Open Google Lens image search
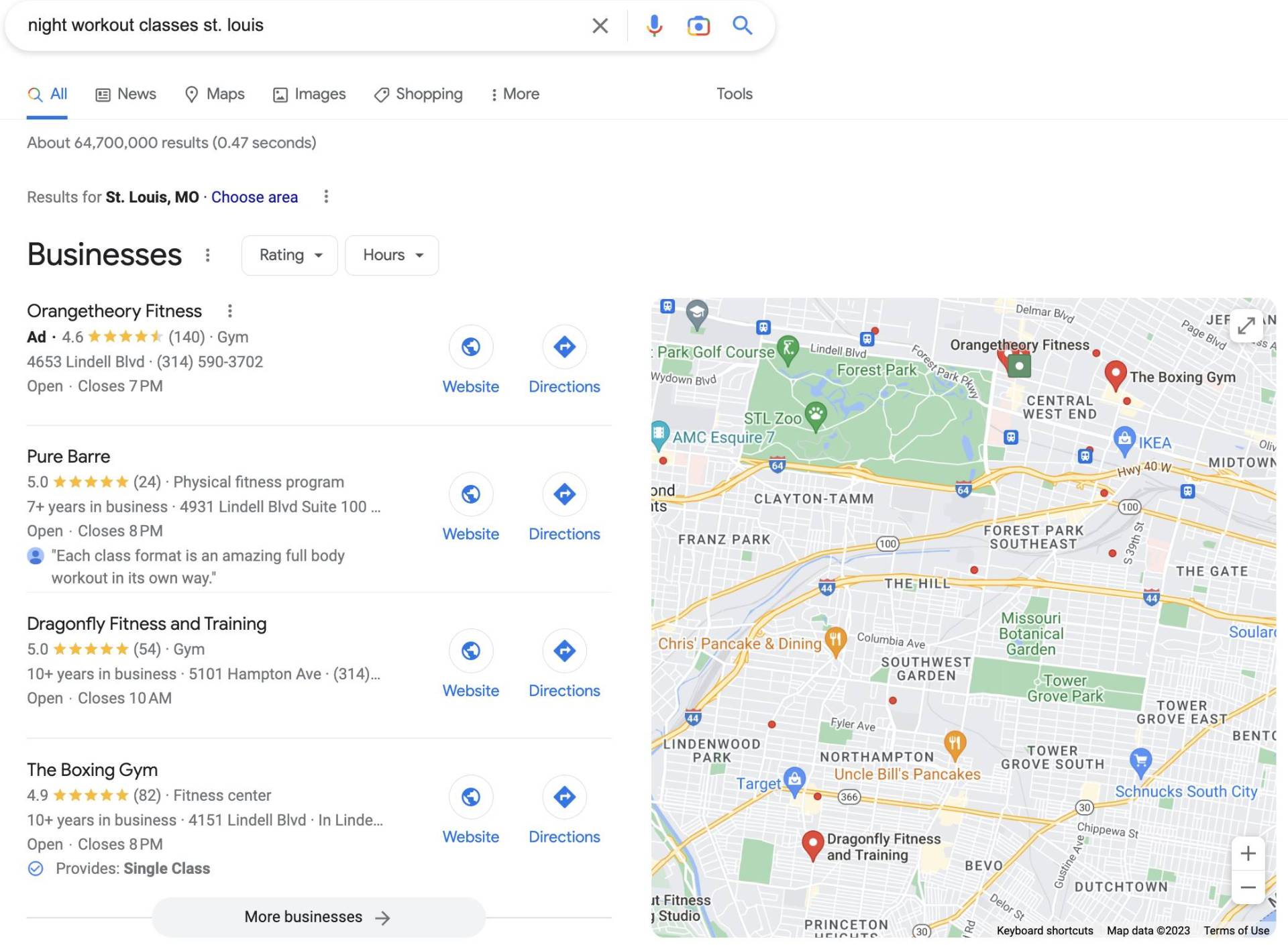The height and width of the screenshot is (945, 1288). click(697, 25)
